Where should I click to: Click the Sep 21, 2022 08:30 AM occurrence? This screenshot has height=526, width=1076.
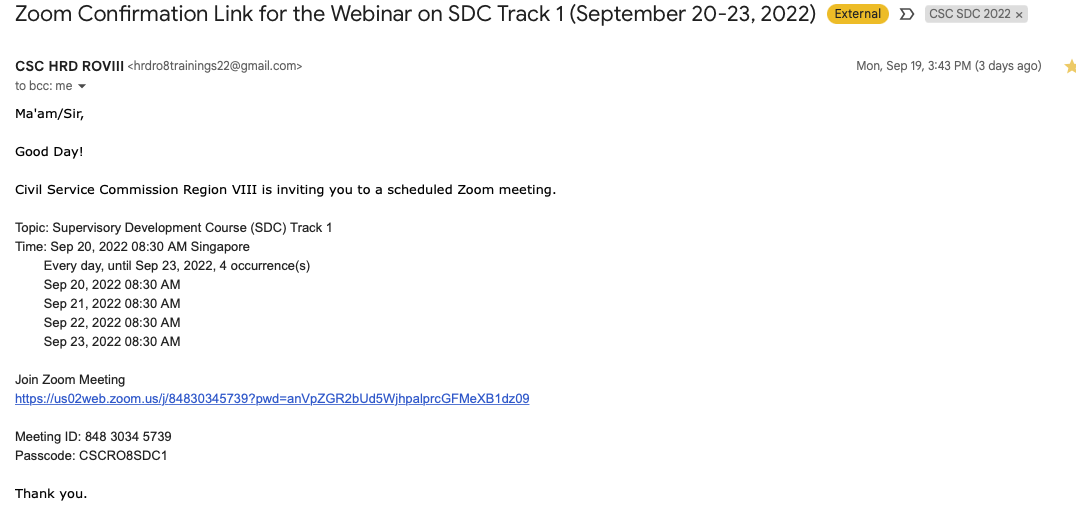112,304
